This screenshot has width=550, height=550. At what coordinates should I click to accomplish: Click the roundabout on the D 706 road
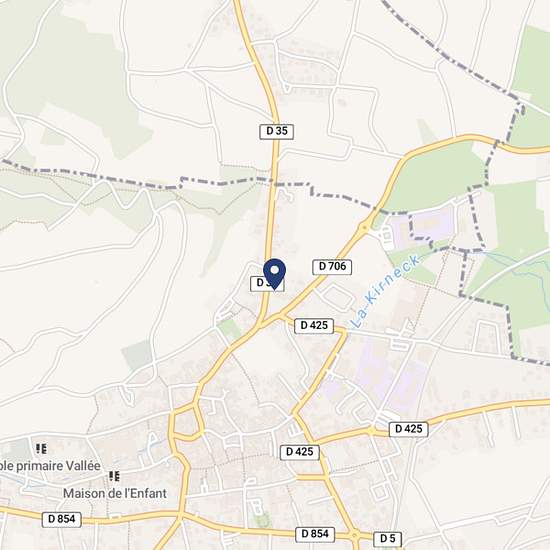[364, 228]
